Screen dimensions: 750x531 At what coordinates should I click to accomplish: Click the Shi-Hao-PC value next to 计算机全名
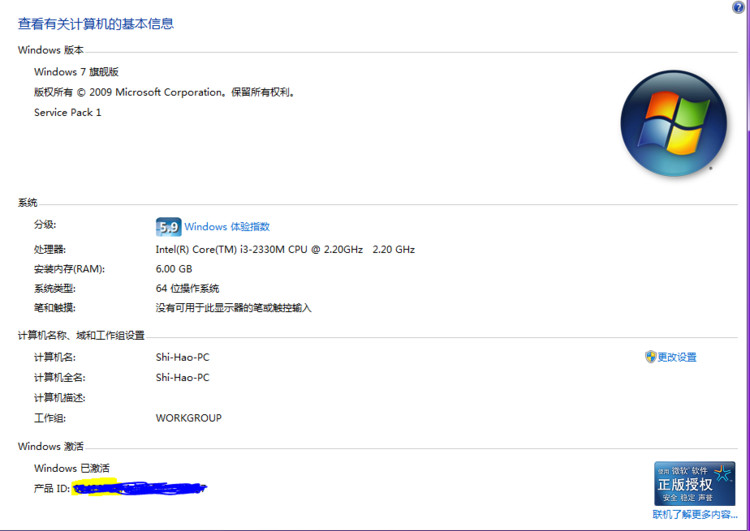click(x=183, y=378)
